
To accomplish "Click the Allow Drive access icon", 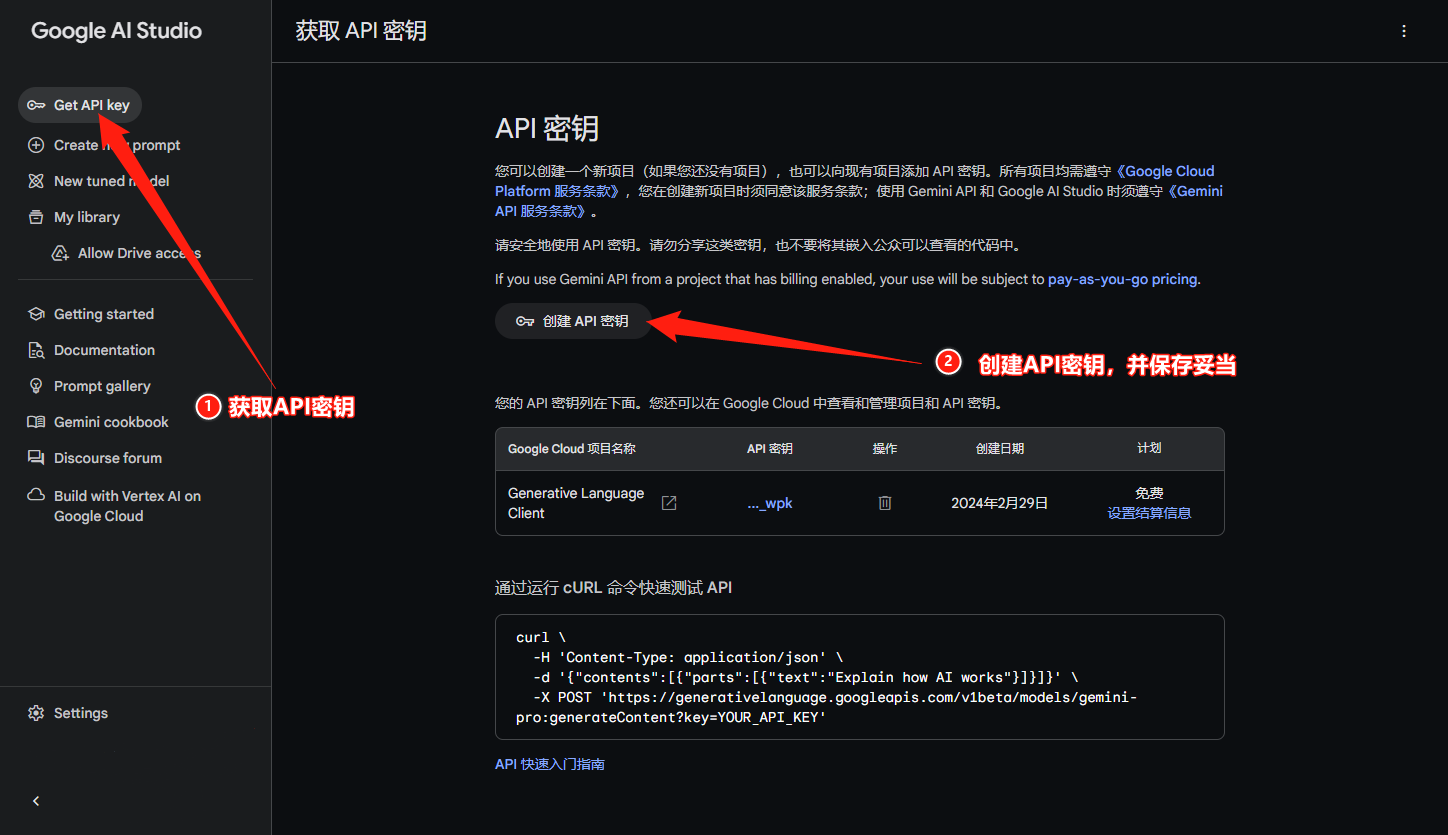I will click(60, 253).
